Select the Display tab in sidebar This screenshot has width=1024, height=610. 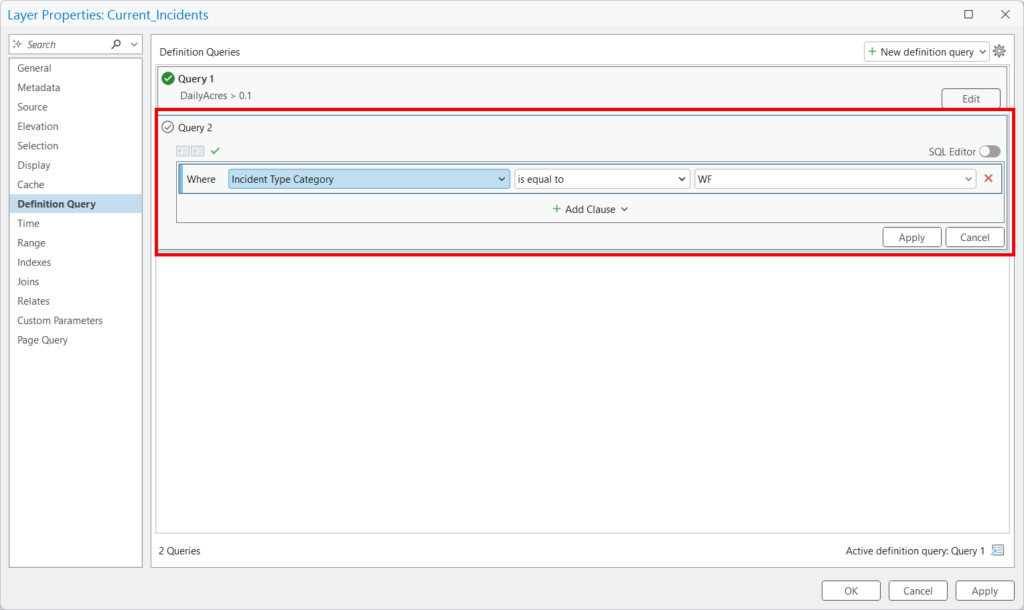(x=34, y=165)
